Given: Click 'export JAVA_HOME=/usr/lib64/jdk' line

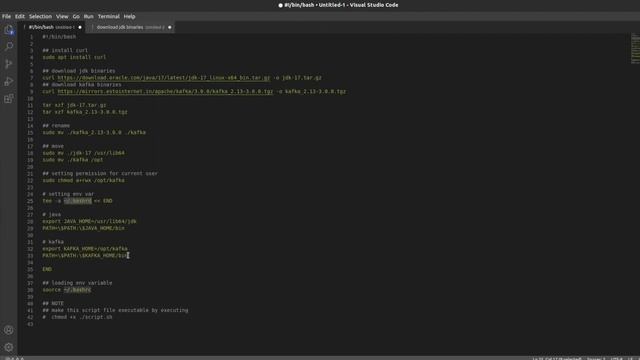Looking at the screenshot, I should pos(89,221).
